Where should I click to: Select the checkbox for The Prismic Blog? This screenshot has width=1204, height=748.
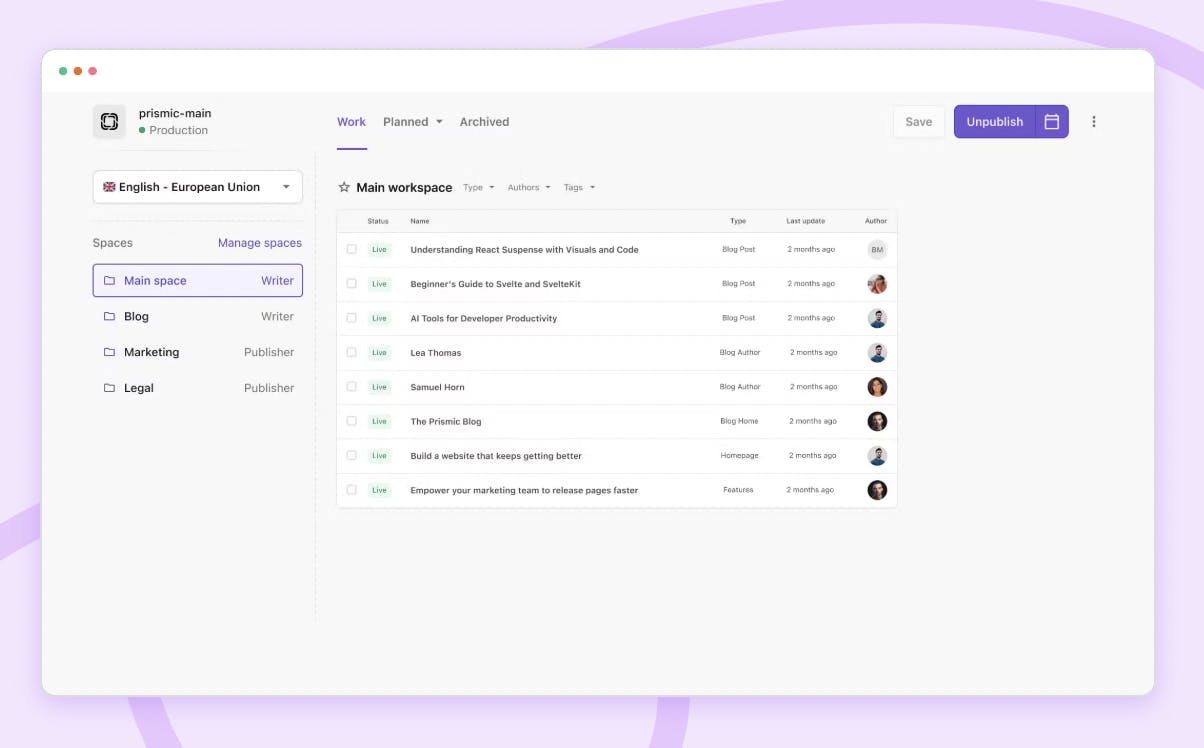point(351,421)
